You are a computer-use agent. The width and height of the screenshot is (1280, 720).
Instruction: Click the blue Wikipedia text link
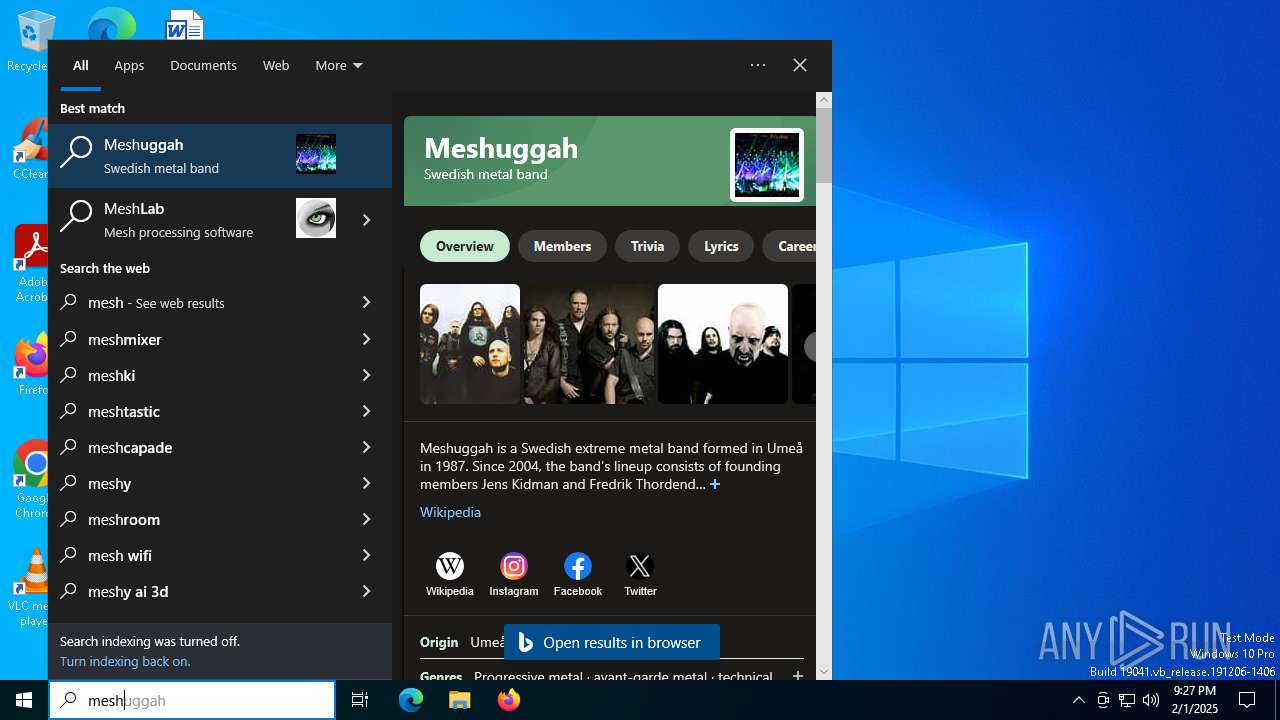coord(450,512)
